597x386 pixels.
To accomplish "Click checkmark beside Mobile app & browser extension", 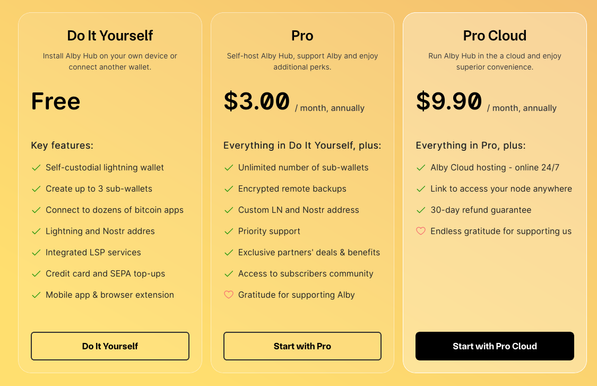I will pyautogui.click(x=36, y=295).
